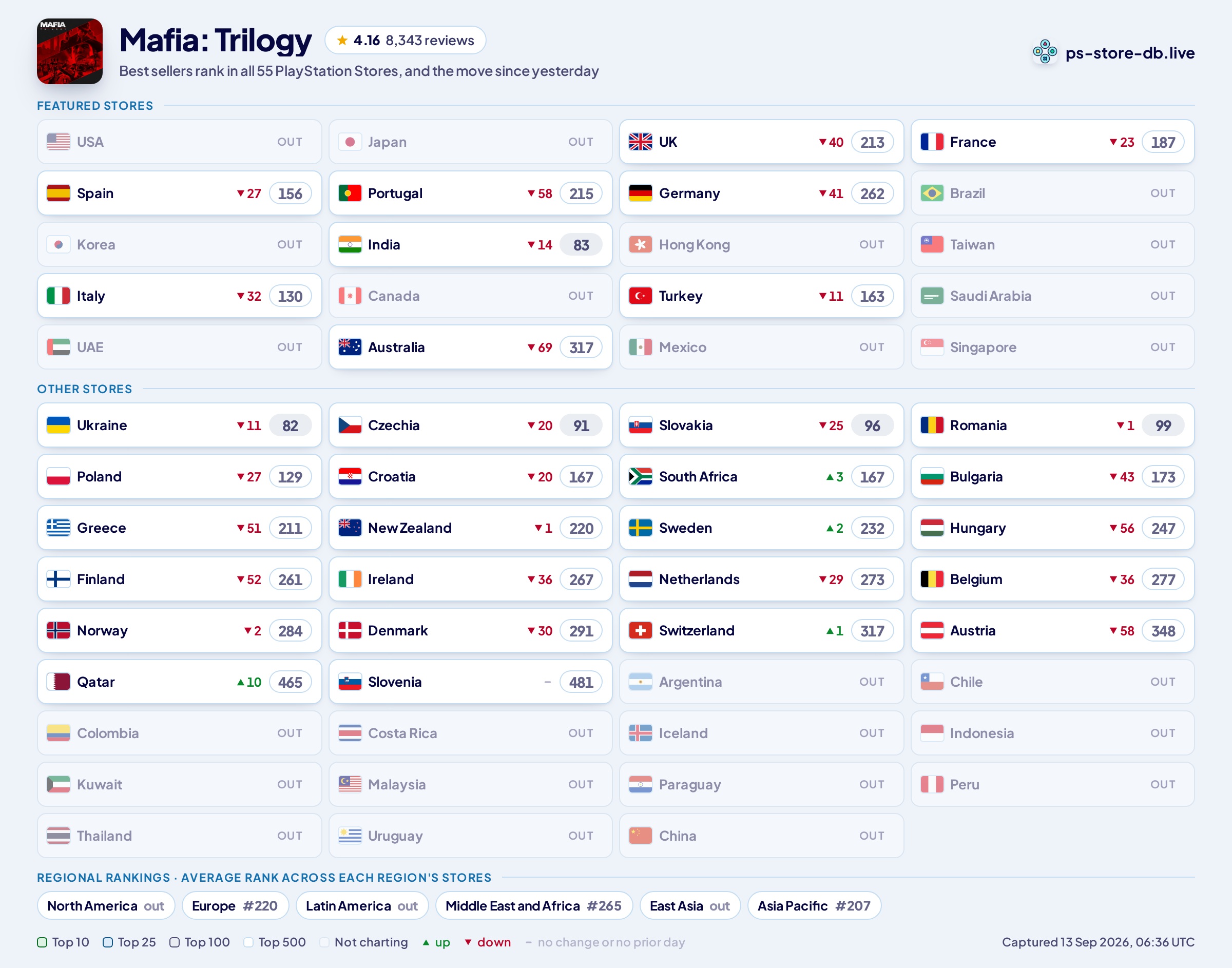Viewport: 1232px width, 968px height.
Task: Click the Qatar flag icon
Action: [x=59, y=682]
